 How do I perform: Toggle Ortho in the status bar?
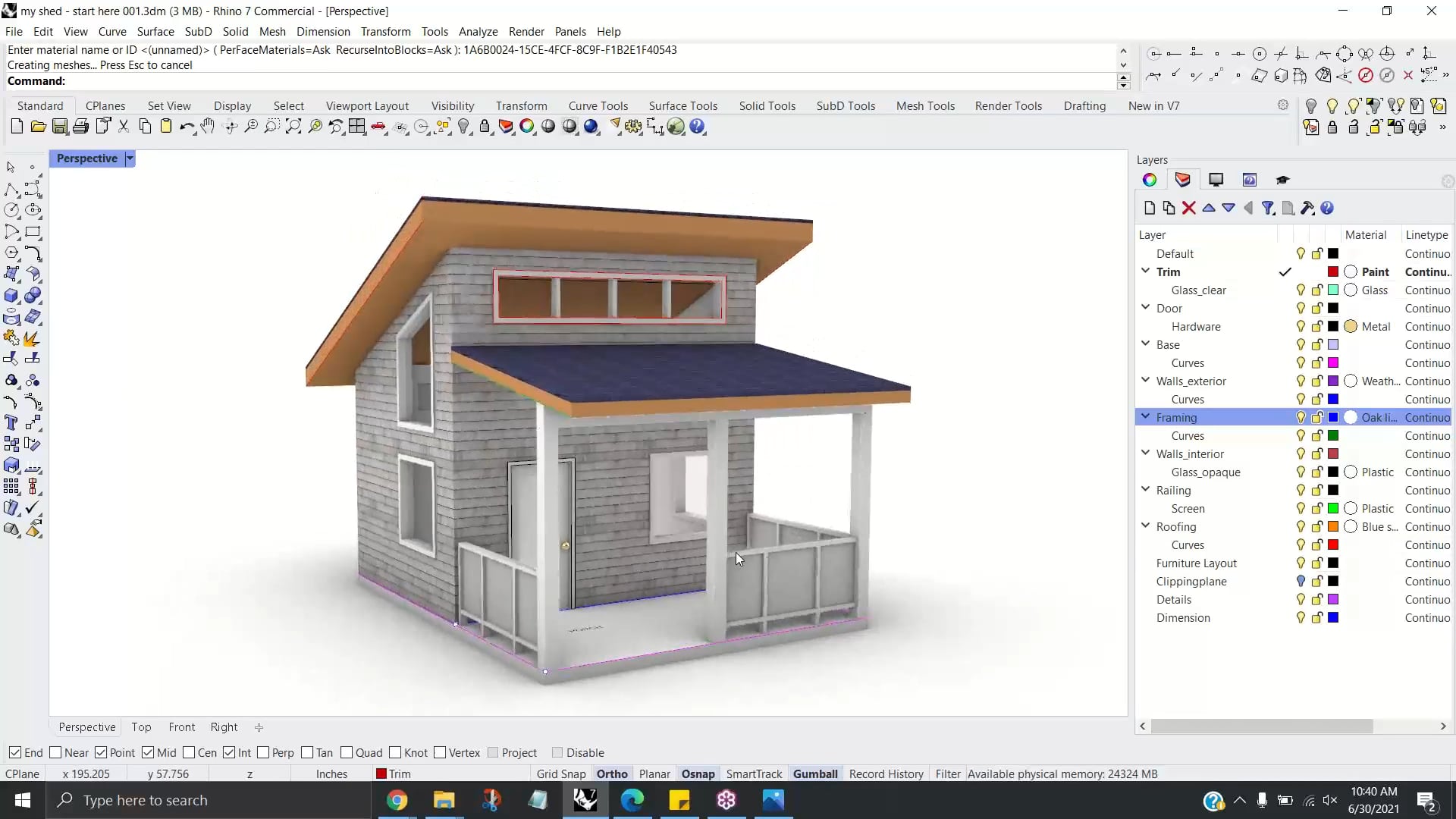tap(612, 774)
